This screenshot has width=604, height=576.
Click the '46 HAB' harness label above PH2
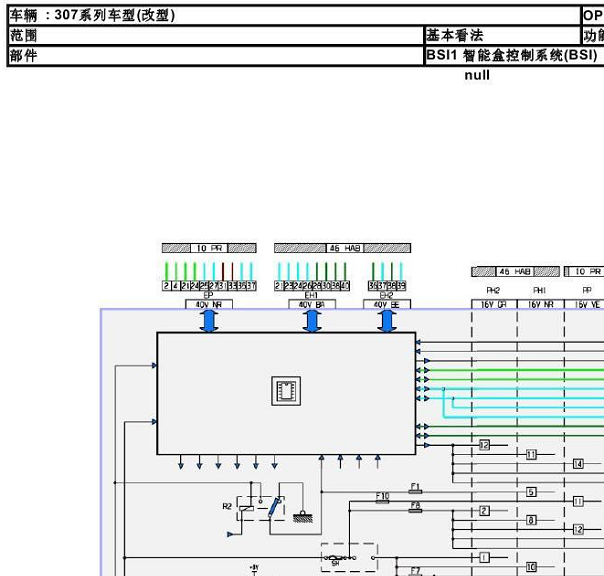pyautogui.click(x=515, y=272)
